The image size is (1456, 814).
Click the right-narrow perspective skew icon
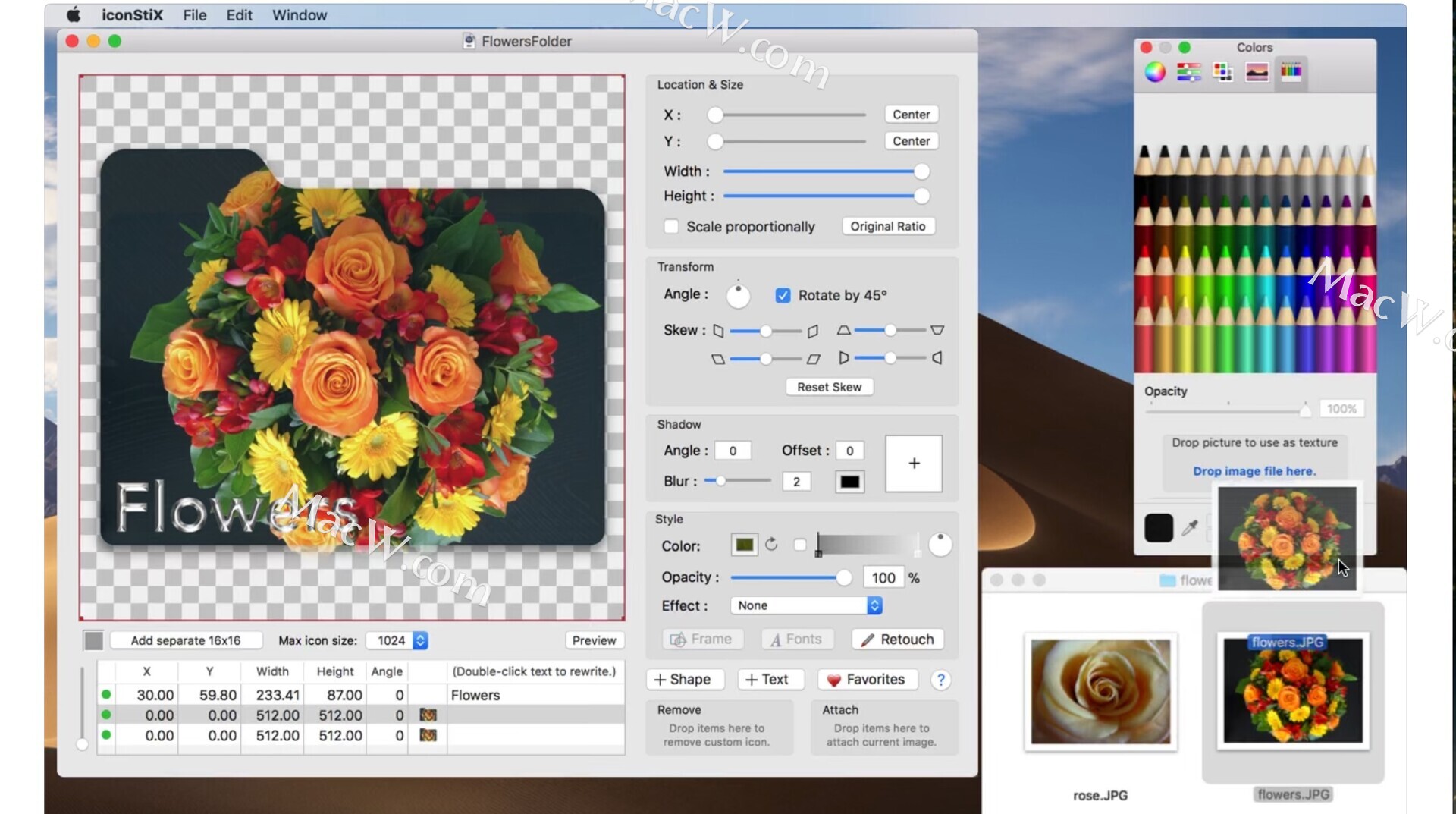[x=937, y=357]
